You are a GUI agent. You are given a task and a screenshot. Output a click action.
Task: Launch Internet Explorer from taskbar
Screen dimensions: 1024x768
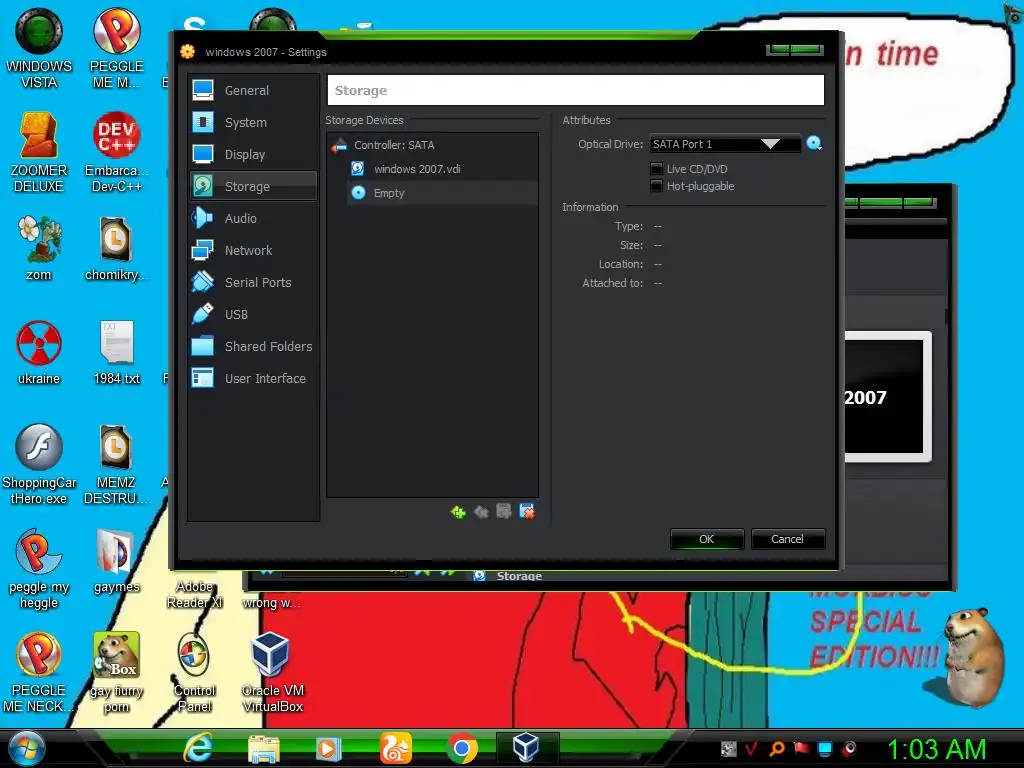[197, 748]
